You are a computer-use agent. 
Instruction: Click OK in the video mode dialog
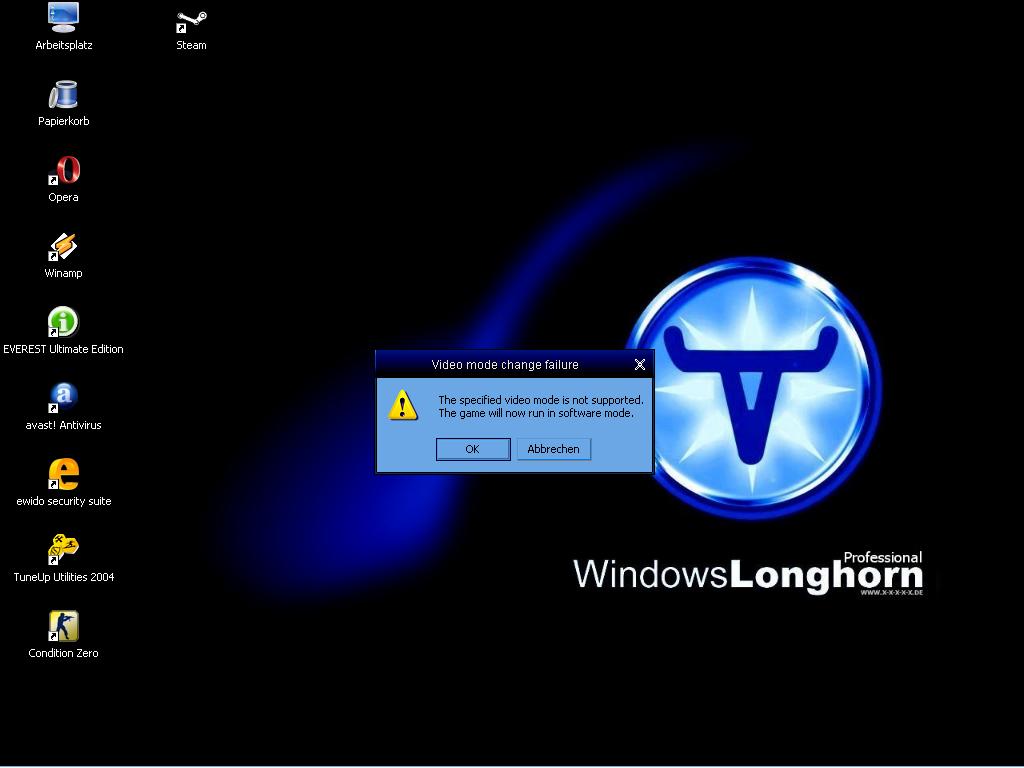pyautogui.click(x=473, y=449)
